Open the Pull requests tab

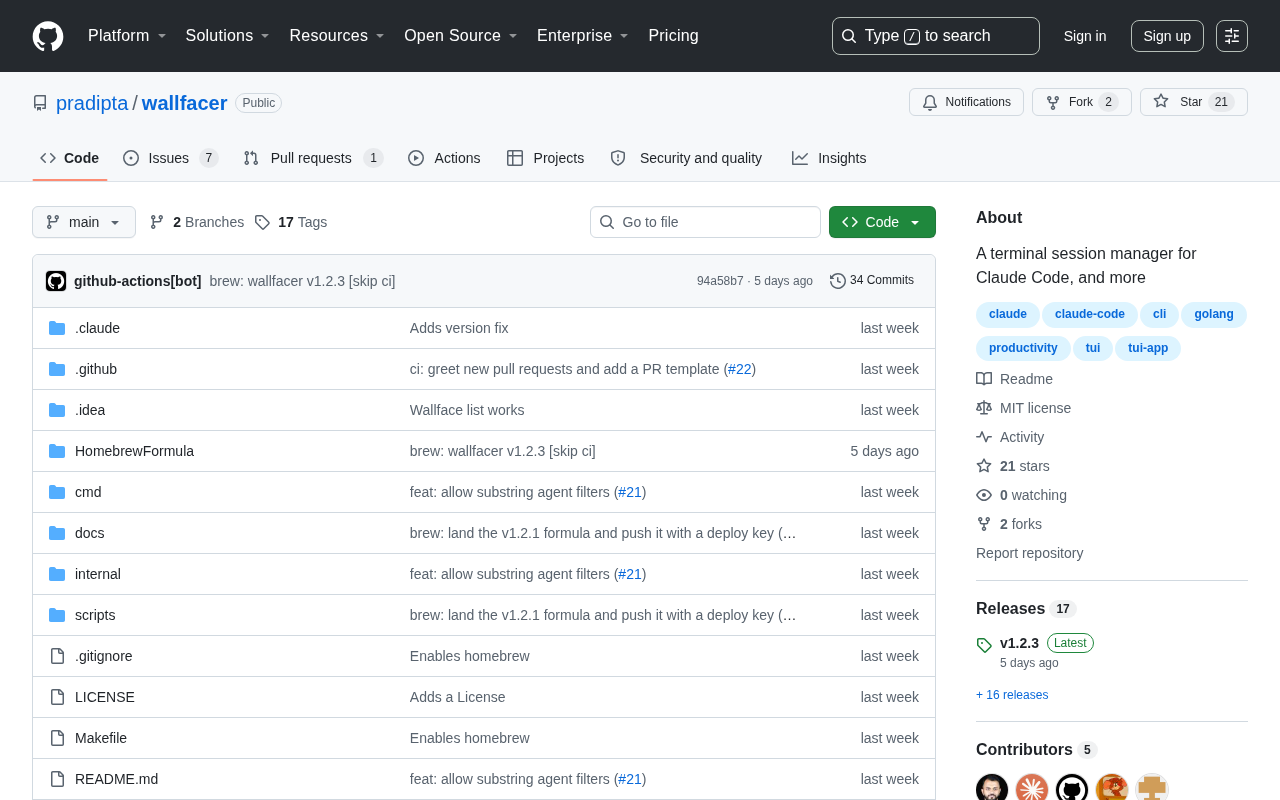(x=313, y=158)
